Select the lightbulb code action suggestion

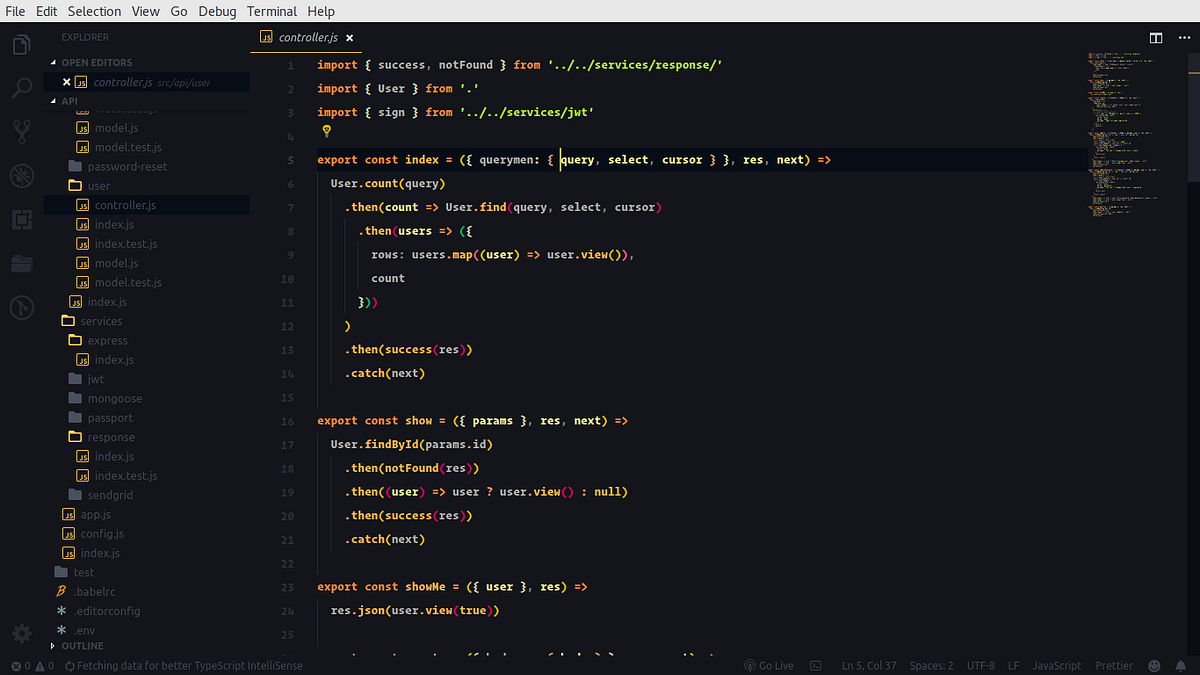pyautogui.click(x=328, y=131)
